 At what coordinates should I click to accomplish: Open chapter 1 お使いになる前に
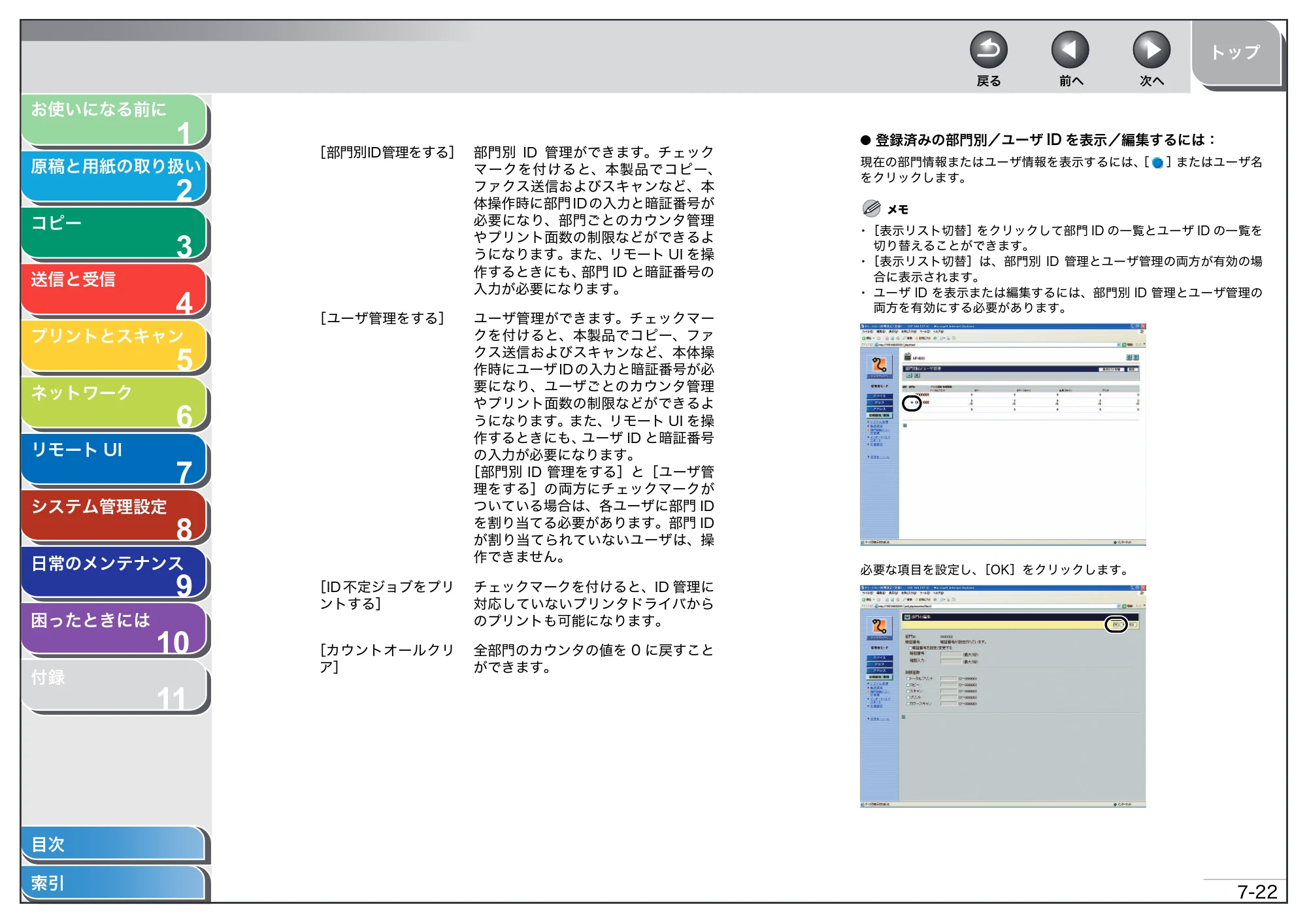114,120
